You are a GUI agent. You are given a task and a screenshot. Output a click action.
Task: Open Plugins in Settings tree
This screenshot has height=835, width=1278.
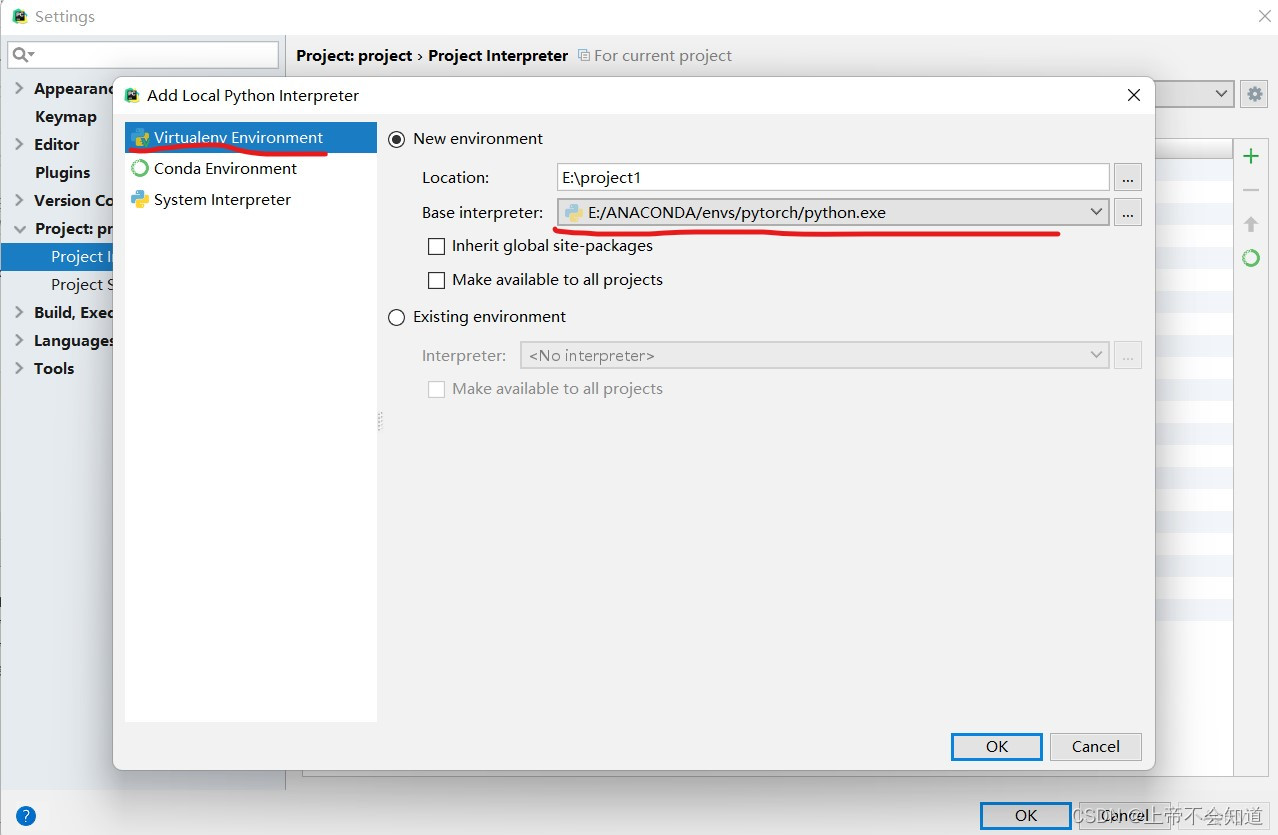[62, 173]
